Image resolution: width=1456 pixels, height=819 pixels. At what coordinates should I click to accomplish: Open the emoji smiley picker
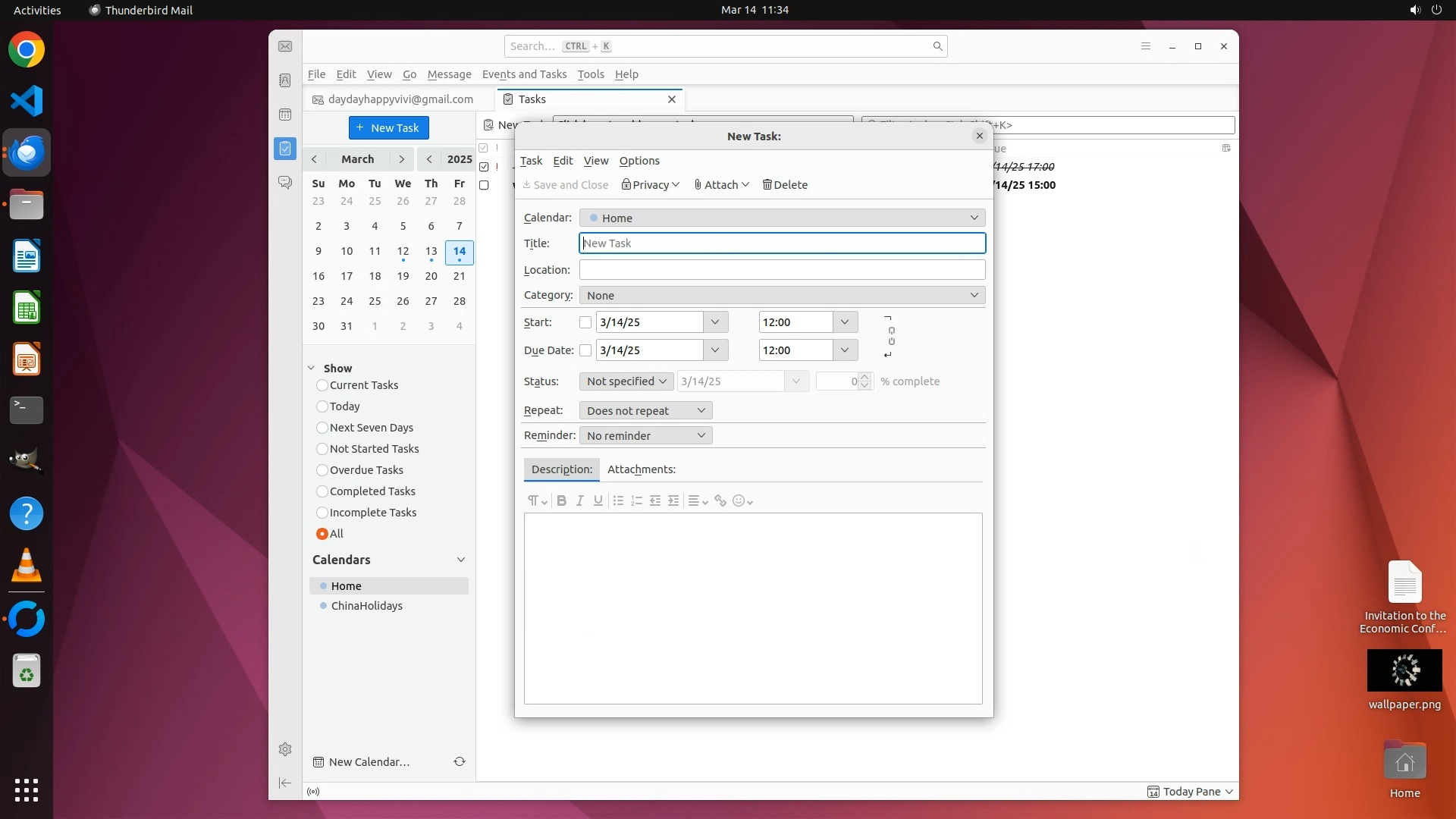tap(742, 500)
